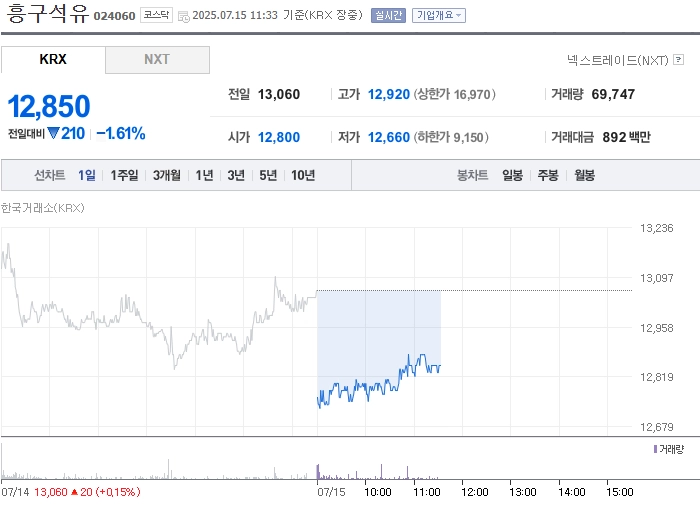
Task: Click the 흥구석유 stock name heading
Action: (48, 13)
